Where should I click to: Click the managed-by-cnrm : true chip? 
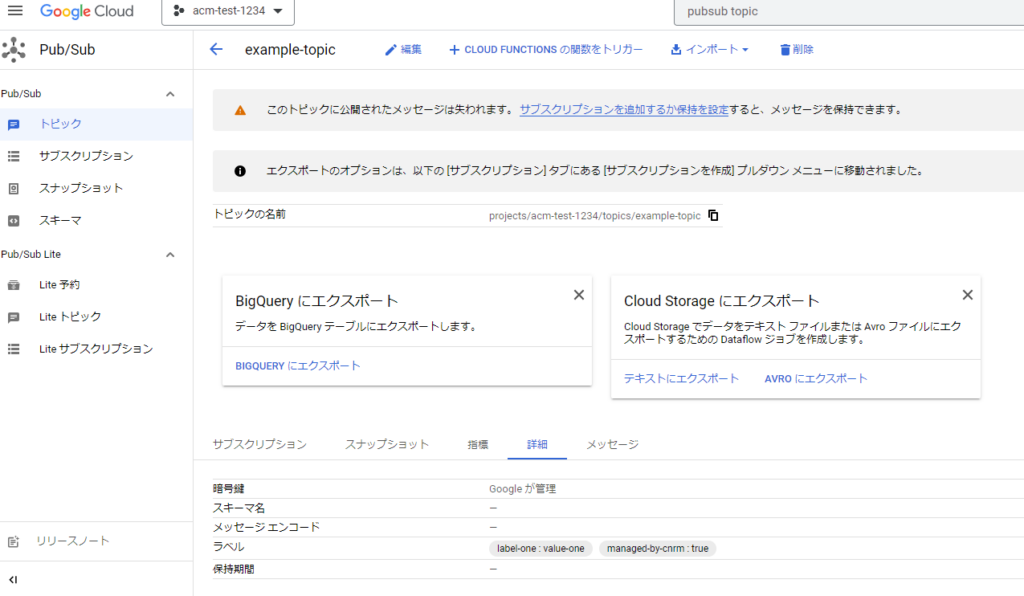pyautogui.click(x=658, y=549)
